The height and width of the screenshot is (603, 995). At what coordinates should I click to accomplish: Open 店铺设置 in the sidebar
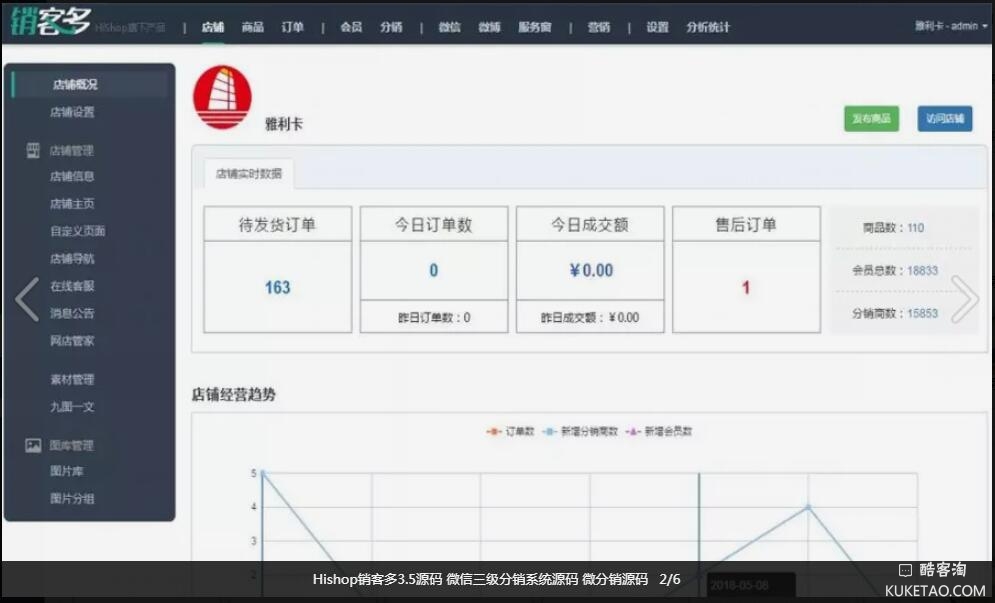coord(72,112)
